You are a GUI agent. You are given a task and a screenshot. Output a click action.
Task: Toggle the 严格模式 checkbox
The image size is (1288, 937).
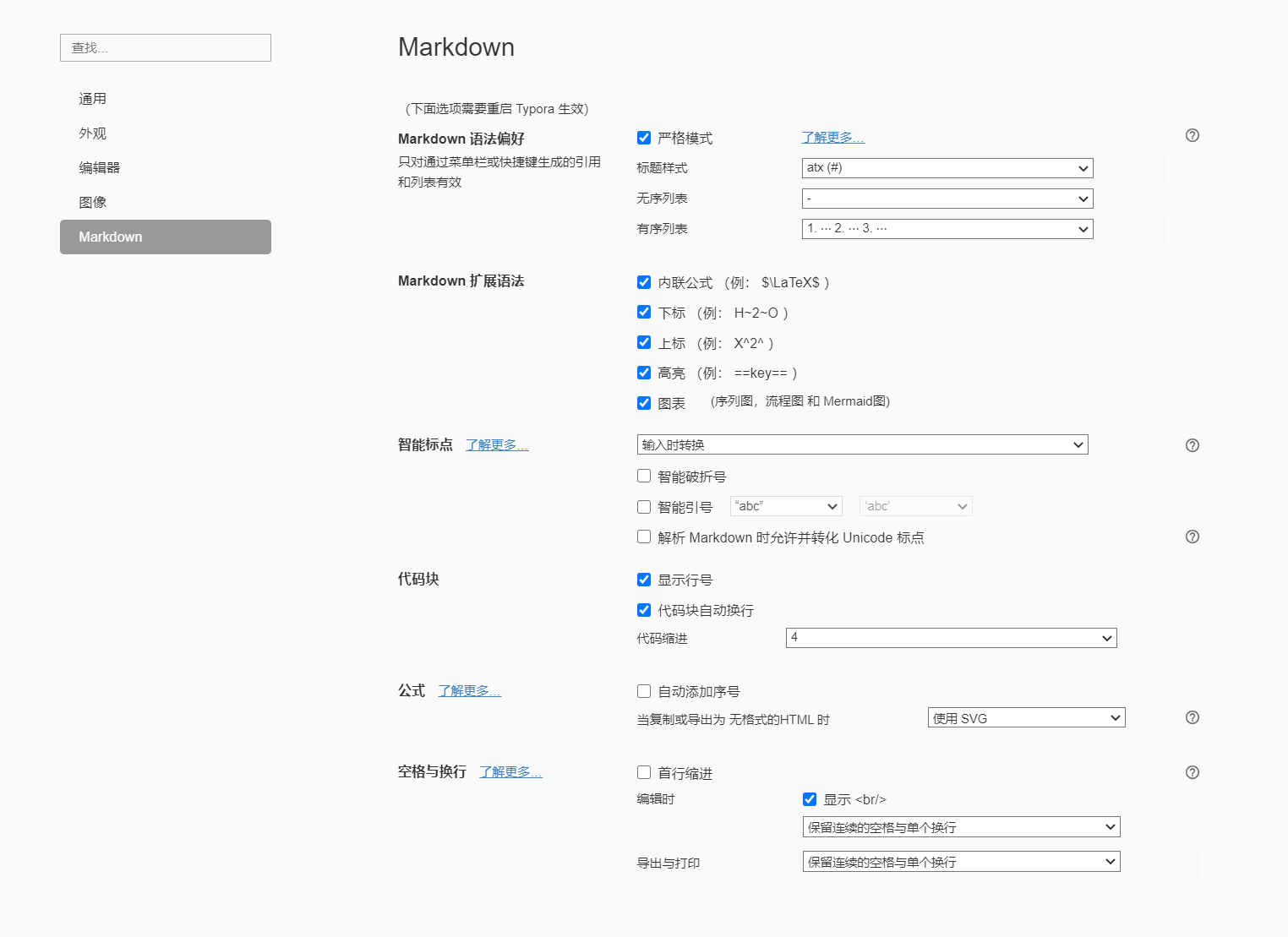(x=644, y=138)
